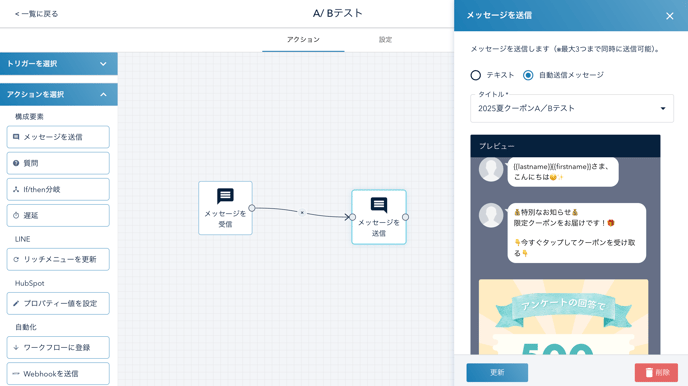The width and height of the screenshot is (688, 386).
Task: Expand the トリガーを選択 section
Action: point(59,64)
